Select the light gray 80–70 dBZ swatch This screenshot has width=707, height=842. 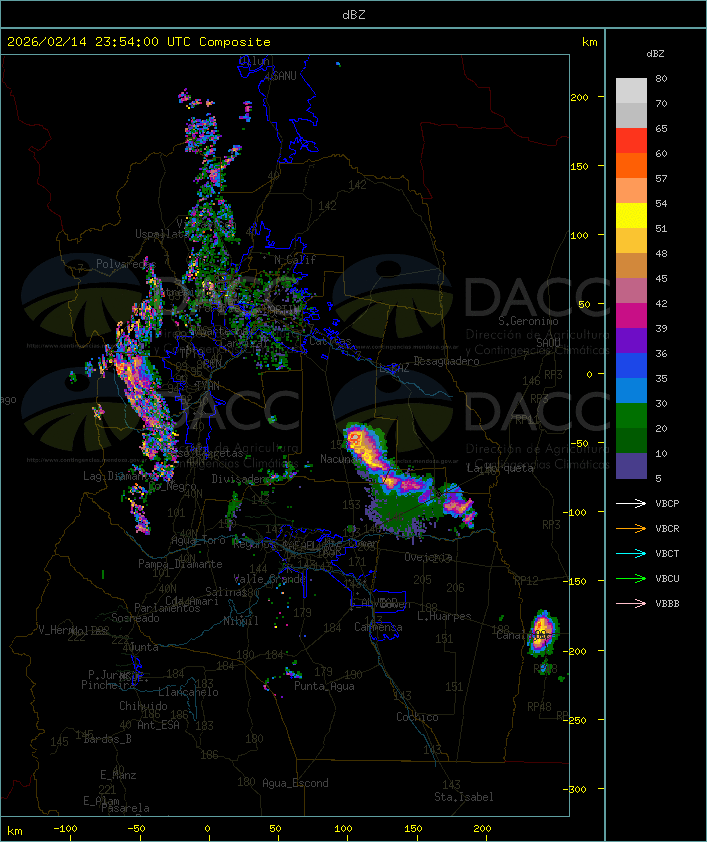point(631,91)
